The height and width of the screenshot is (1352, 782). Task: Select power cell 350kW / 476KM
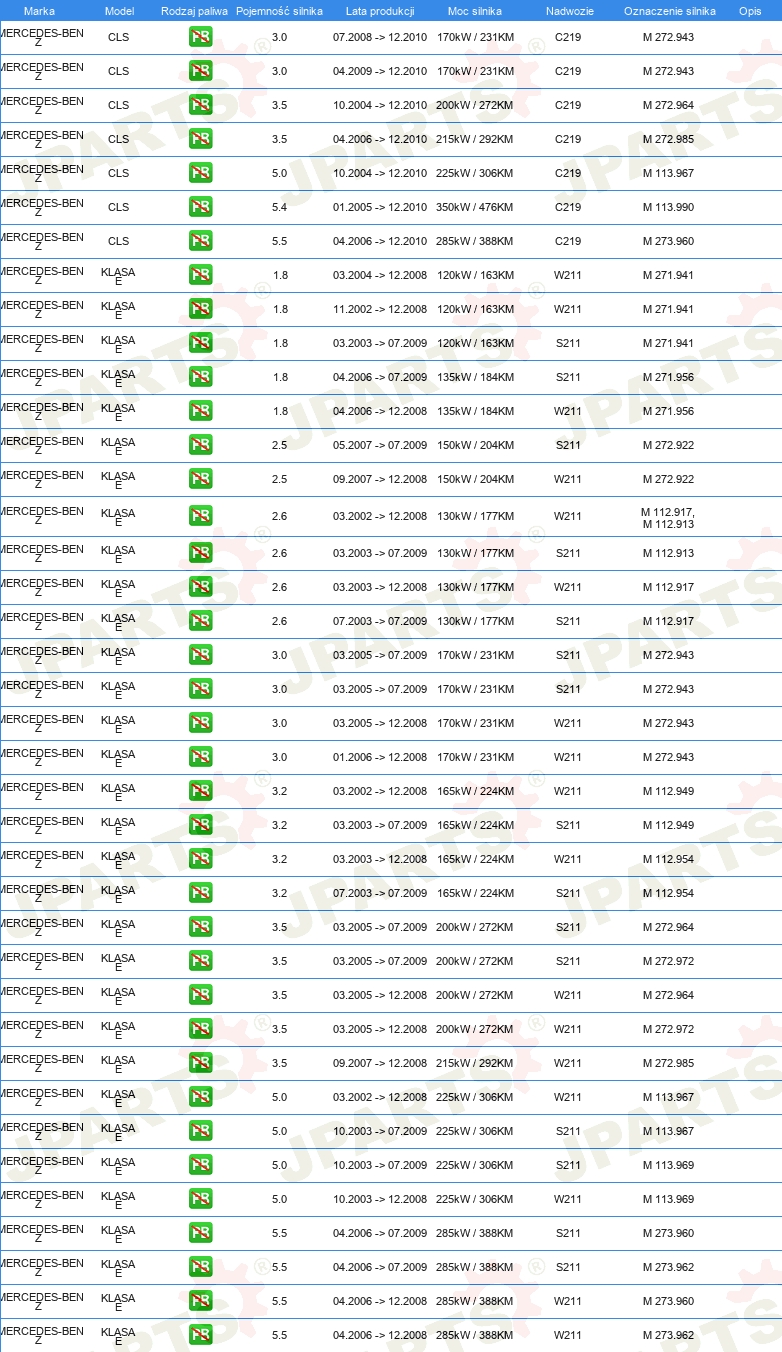(475, 207)
